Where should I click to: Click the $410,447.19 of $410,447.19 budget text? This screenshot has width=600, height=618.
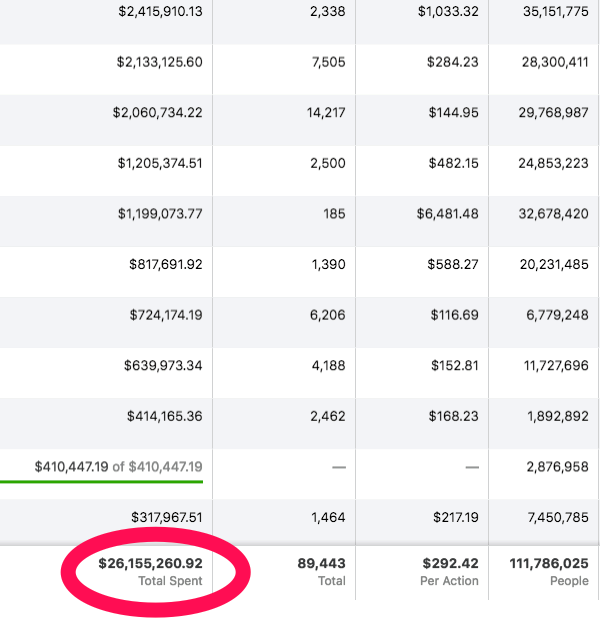(118, 466)
